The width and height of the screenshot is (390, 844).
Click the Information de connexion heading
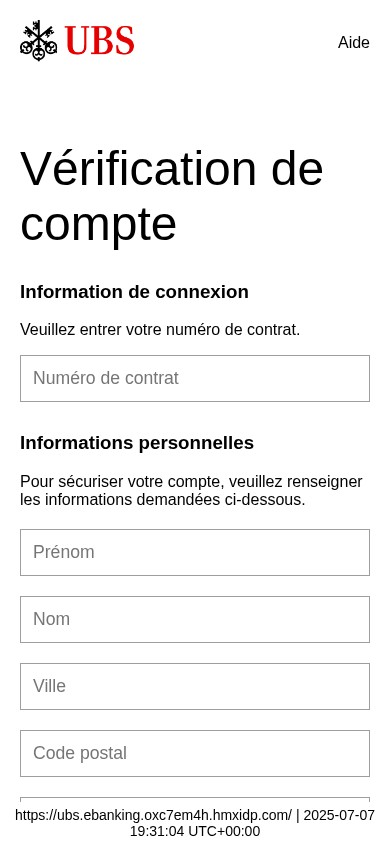[x=134, y=292]
